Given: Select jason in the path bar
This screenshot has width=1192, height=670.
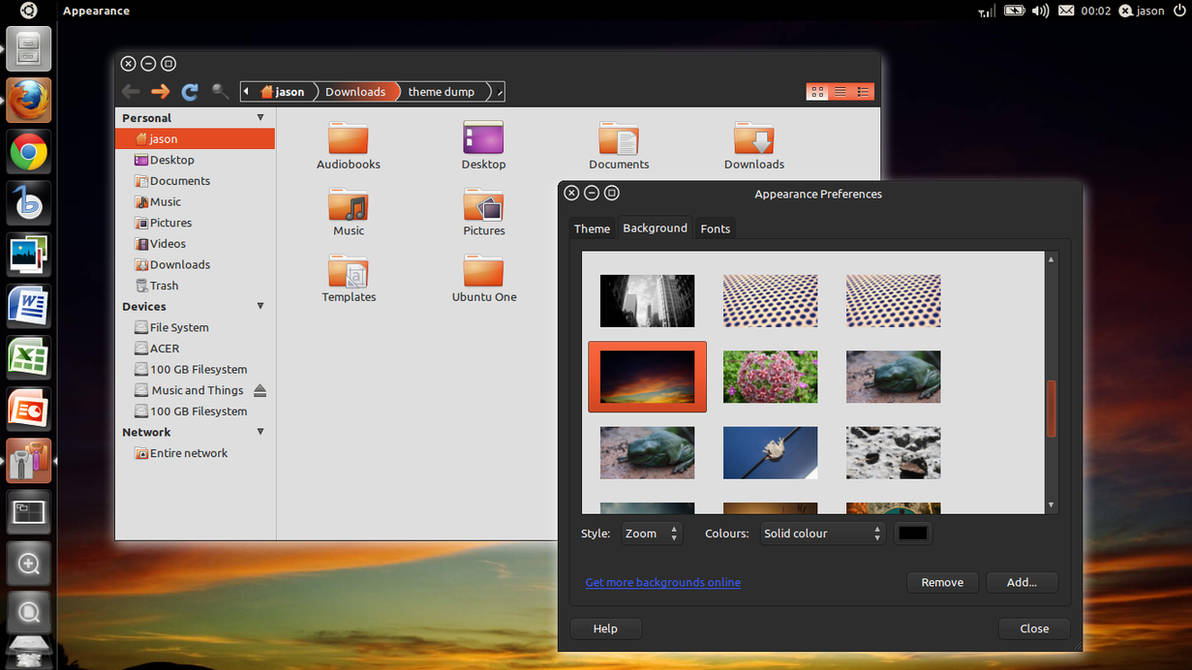Looking at the screenshot, I should pyautogui.click(x=282, y=92).
